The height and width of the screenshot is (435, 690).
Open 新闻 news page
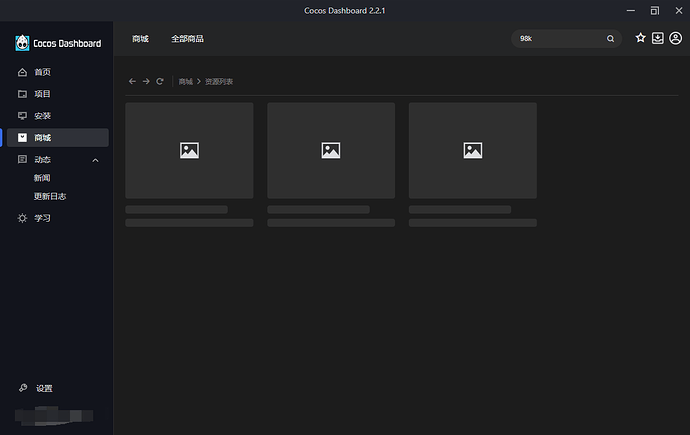(x=42, y=178)
